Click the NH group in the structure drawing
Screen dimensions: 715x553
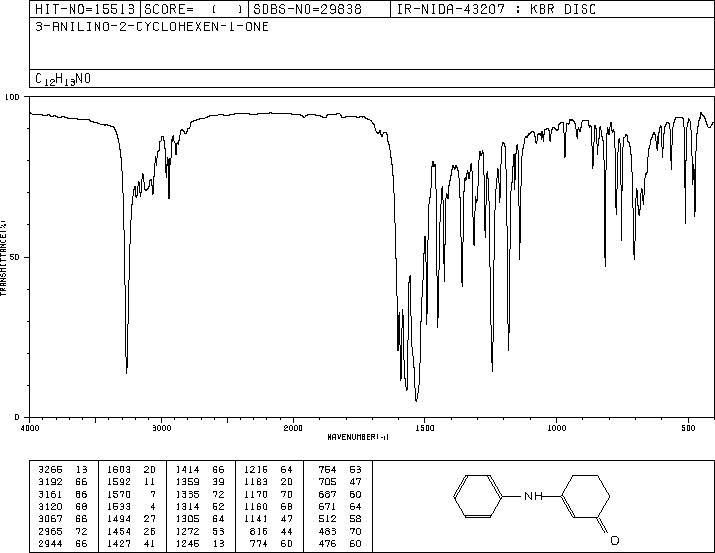(x=533, y=496)
